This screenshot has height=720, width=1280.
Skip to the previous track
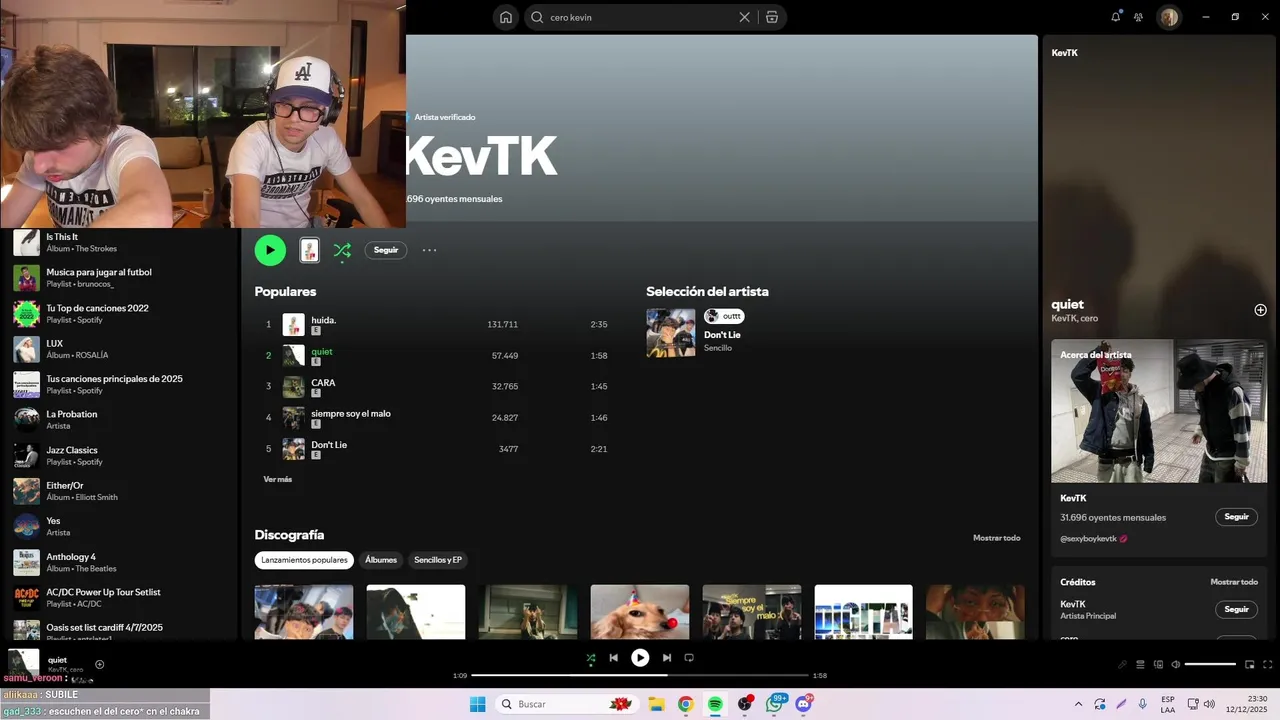click(614, 658)
